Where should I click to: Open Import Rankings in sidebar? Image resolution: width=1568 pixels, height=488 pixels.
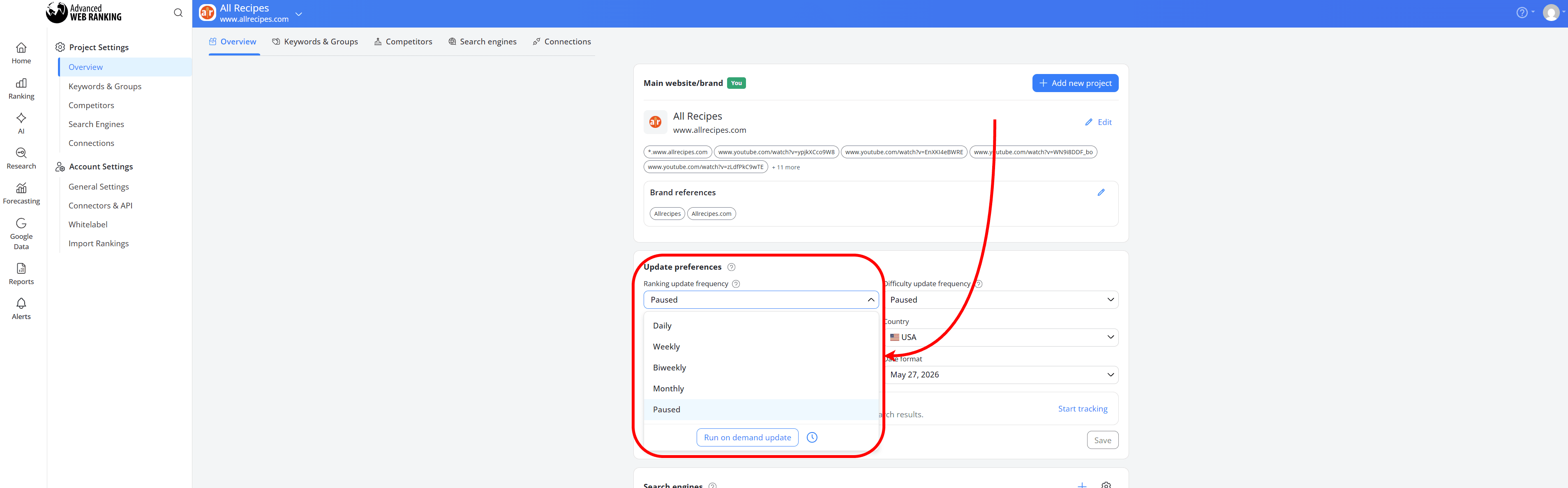99,244
